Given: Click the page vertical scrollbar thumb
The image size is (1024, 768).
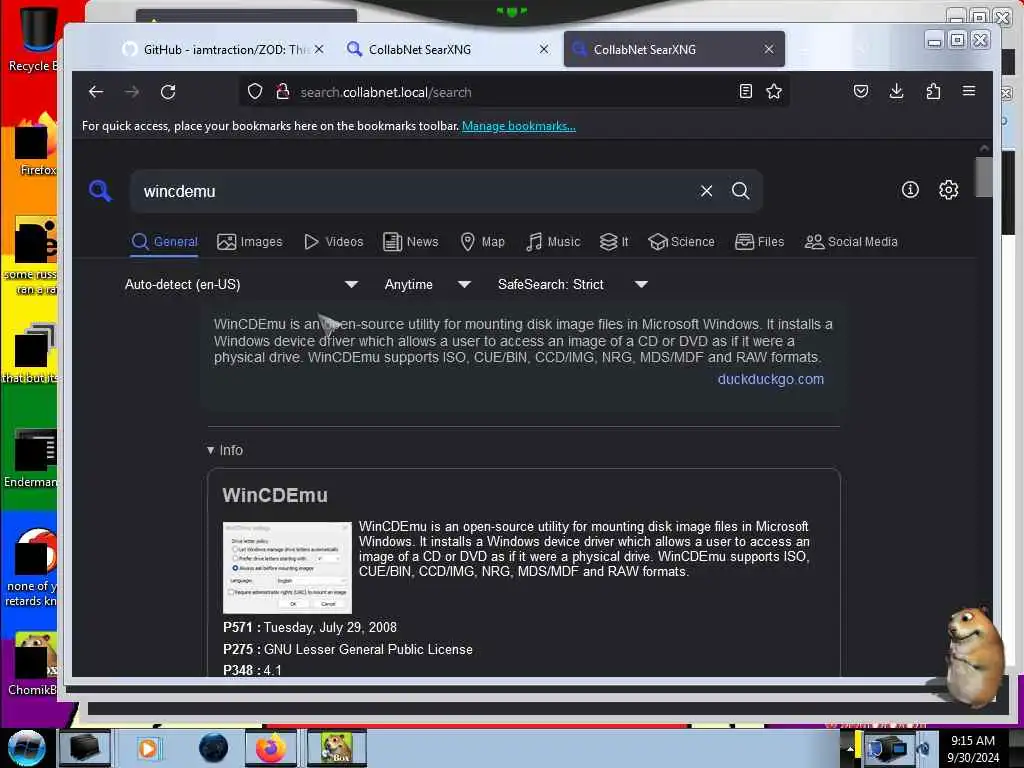Looking at the screenshot, I should pyautogui.click(x=983, y=176).
